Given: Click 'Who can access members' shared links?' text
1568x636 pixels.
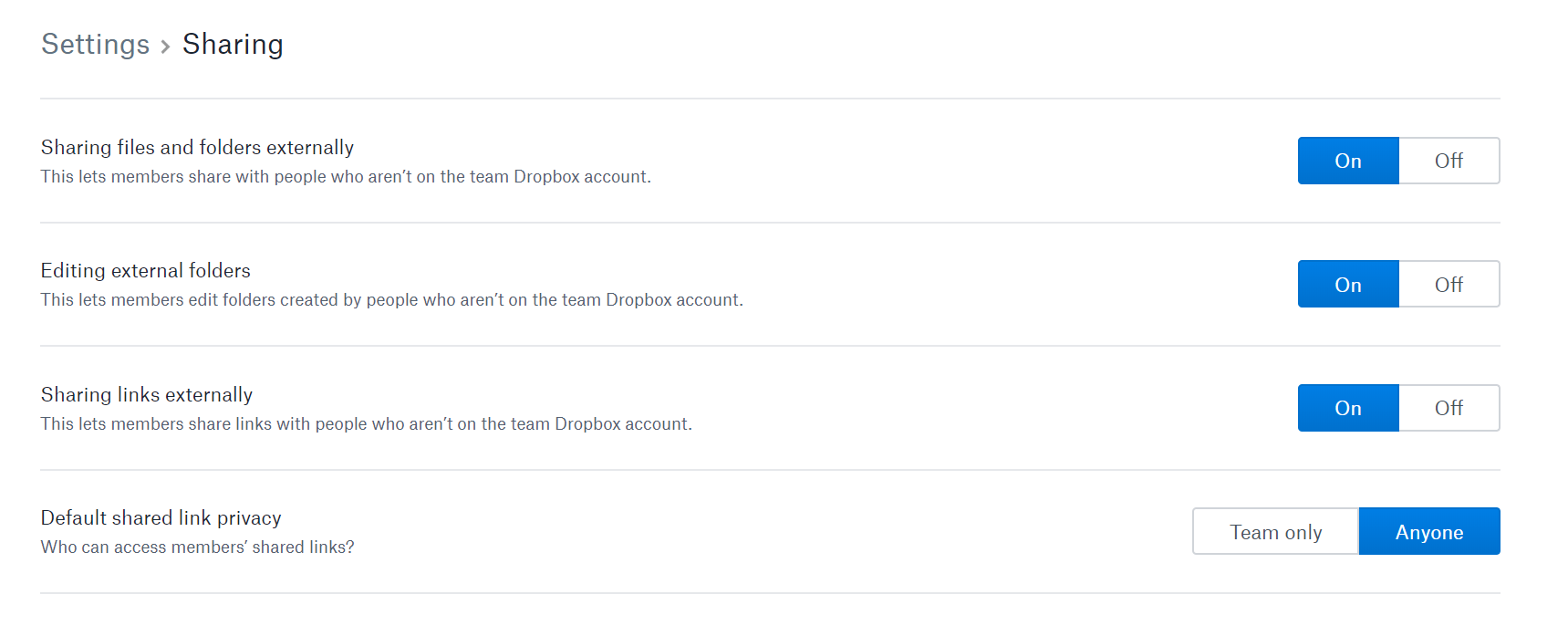Looking at the screenshot, I should click(x=198, y=547).
